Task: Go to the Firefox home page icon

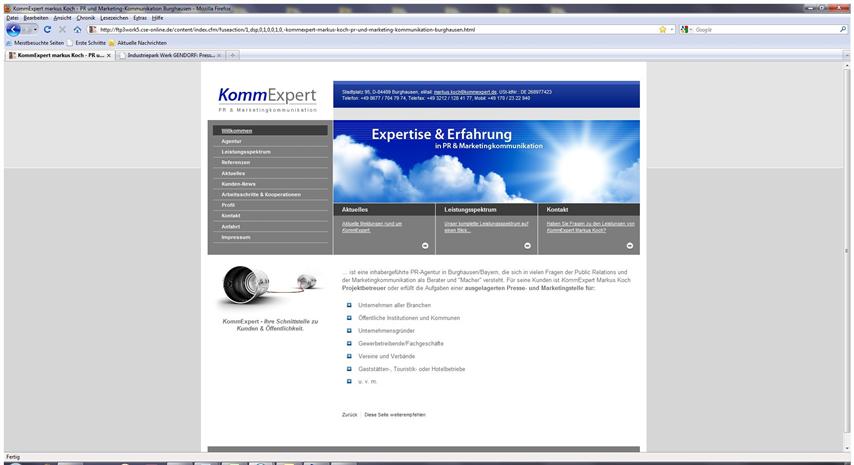Action: pos(77,29)
